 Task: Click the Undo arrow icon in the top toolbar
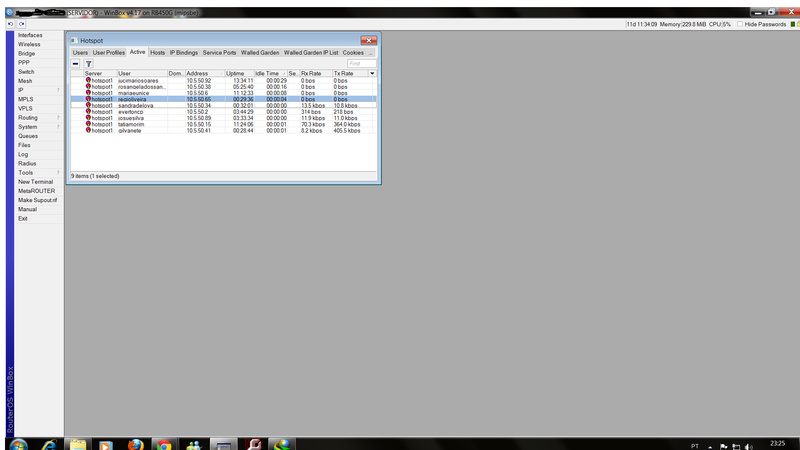(10, 24)
